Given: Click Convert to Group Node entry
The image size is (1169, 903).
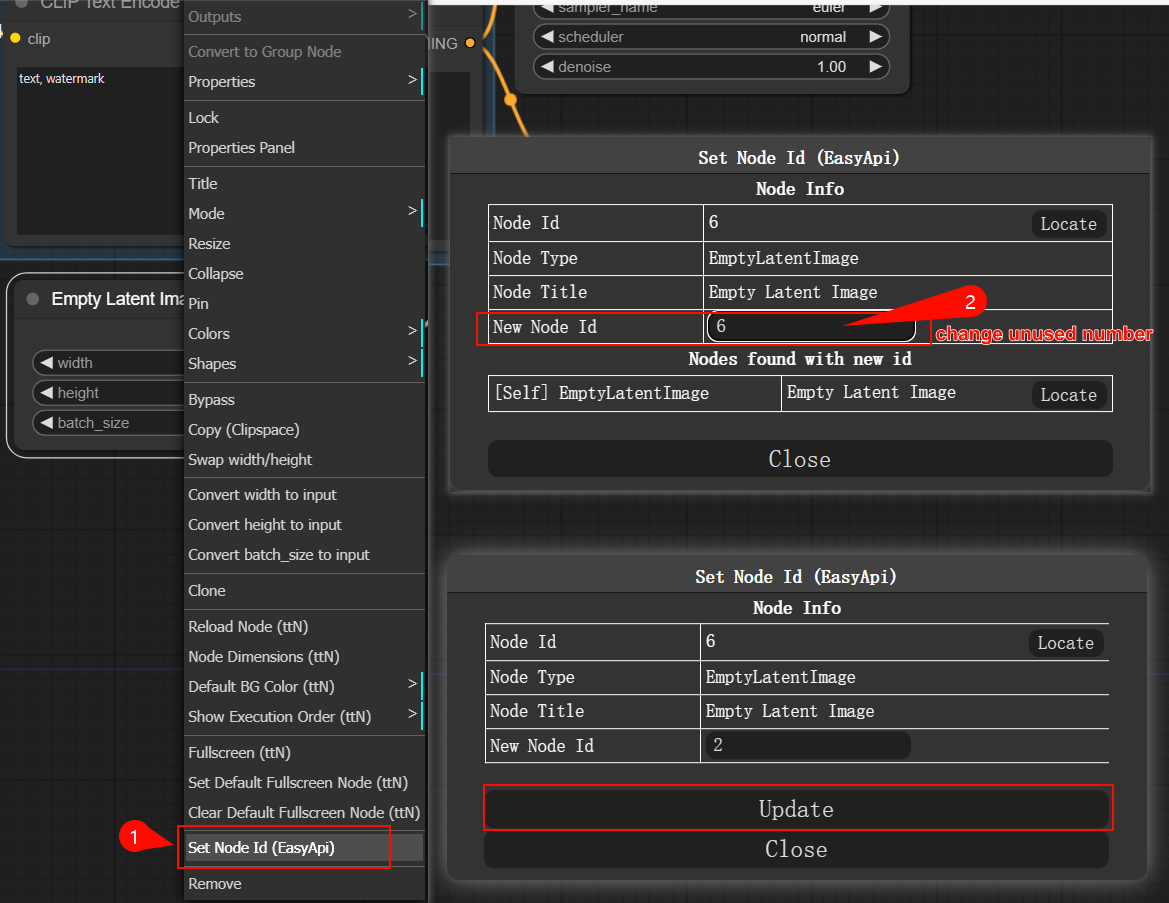Looking at the screenshot, I should [x=304, y=51].
